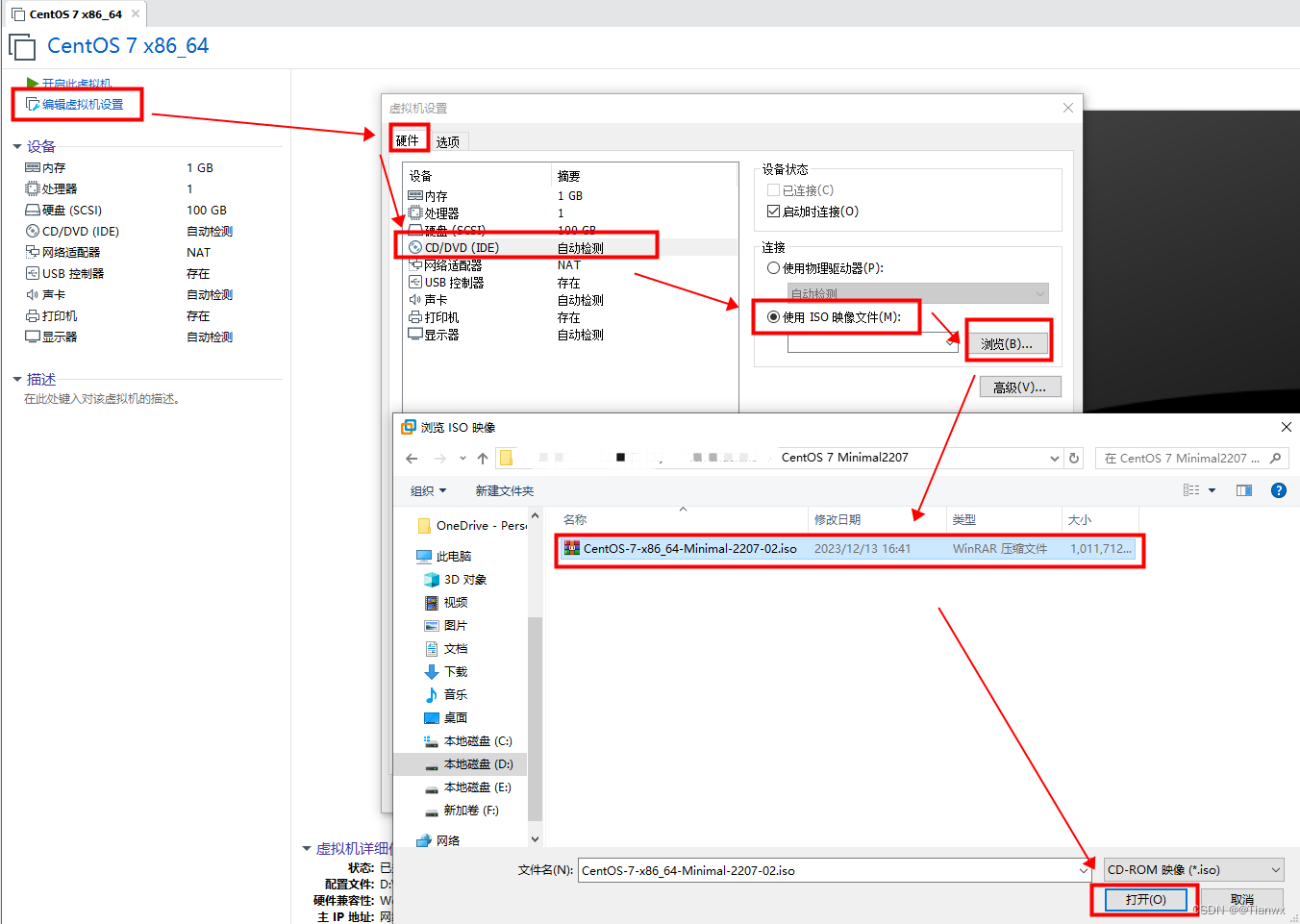Click the processor icon in main device panel
The image size is (1300, 924).
click(x=33, y=189)
